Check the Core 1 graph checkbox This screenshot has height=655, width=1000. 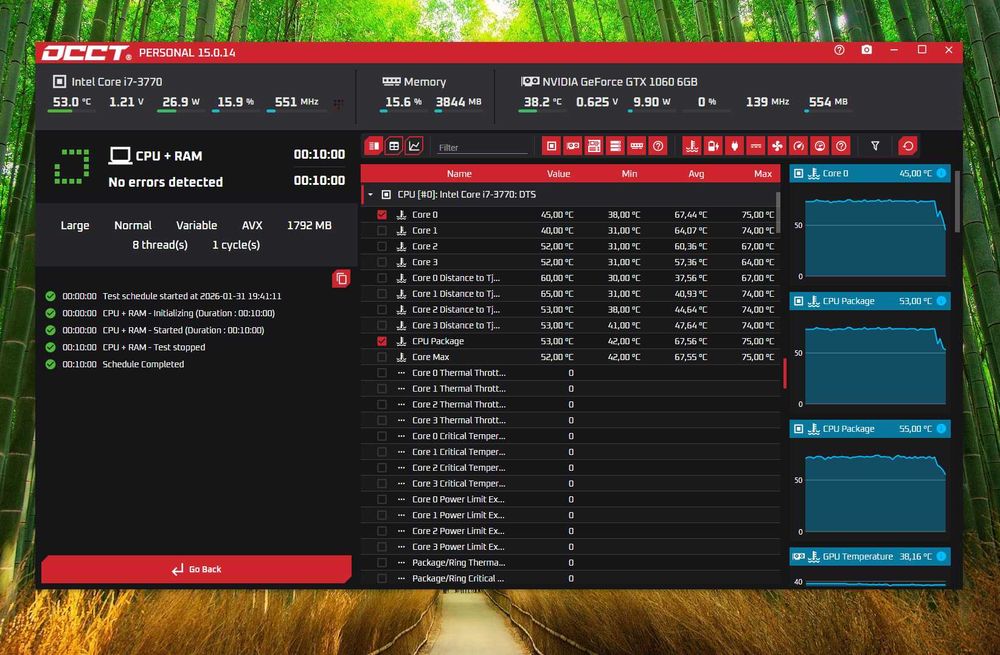[x=381, y=230]
